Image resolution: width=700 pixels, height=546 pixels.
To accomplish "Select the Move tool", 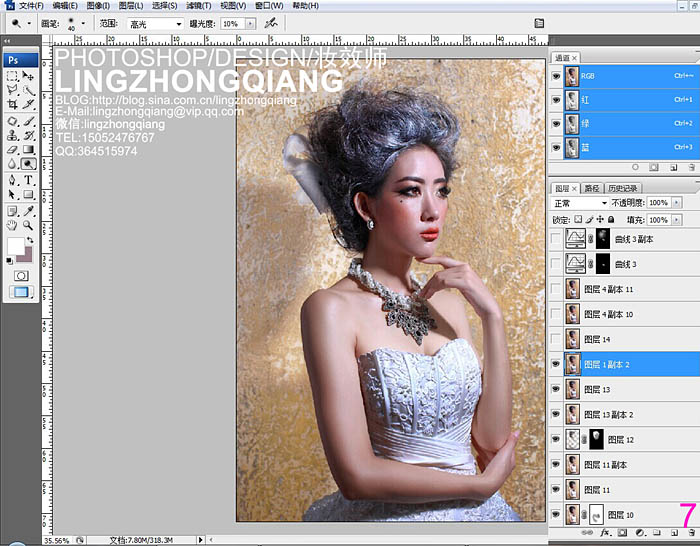I will [28, 76].
